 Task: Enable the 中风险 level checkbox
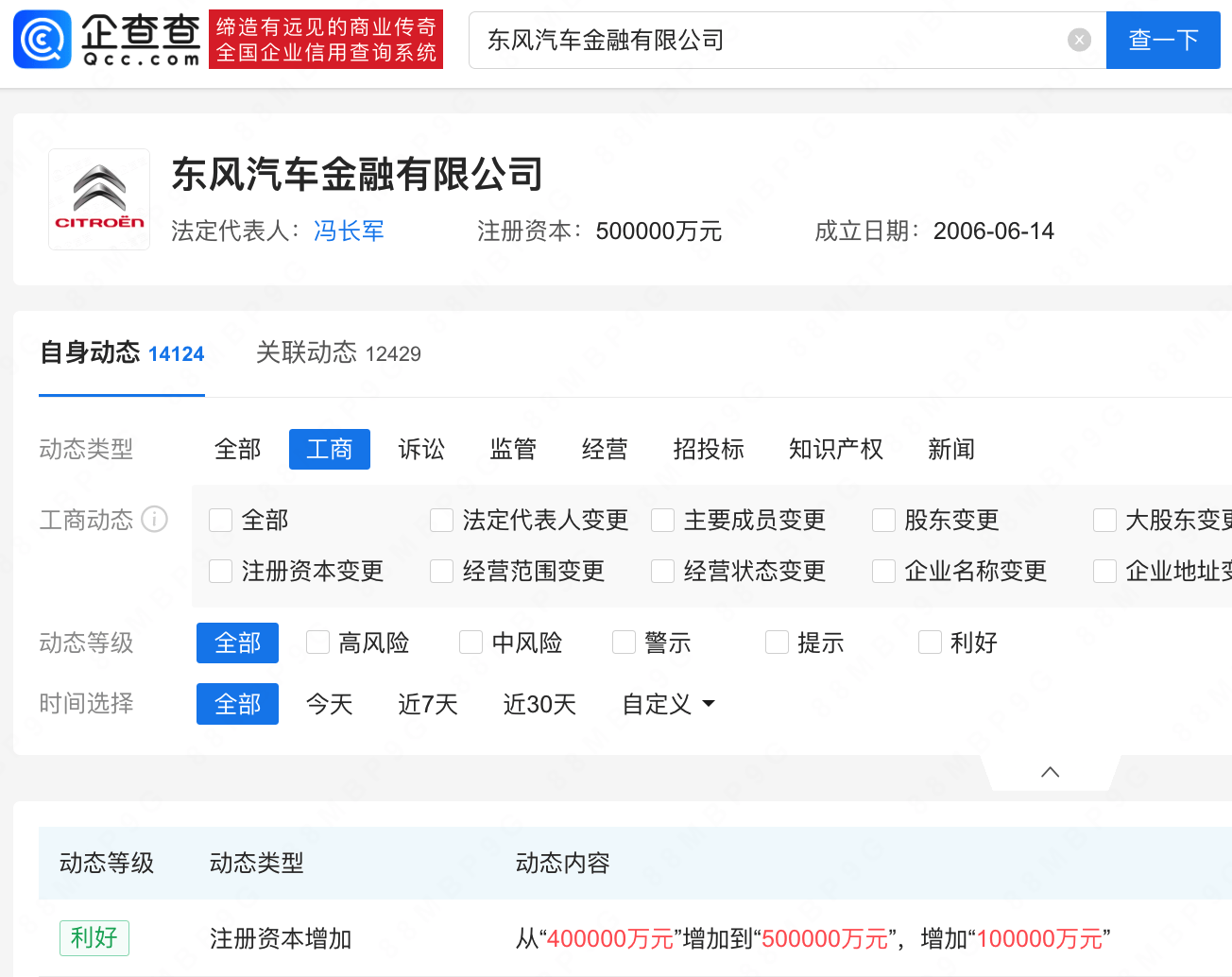click(471, 643)
